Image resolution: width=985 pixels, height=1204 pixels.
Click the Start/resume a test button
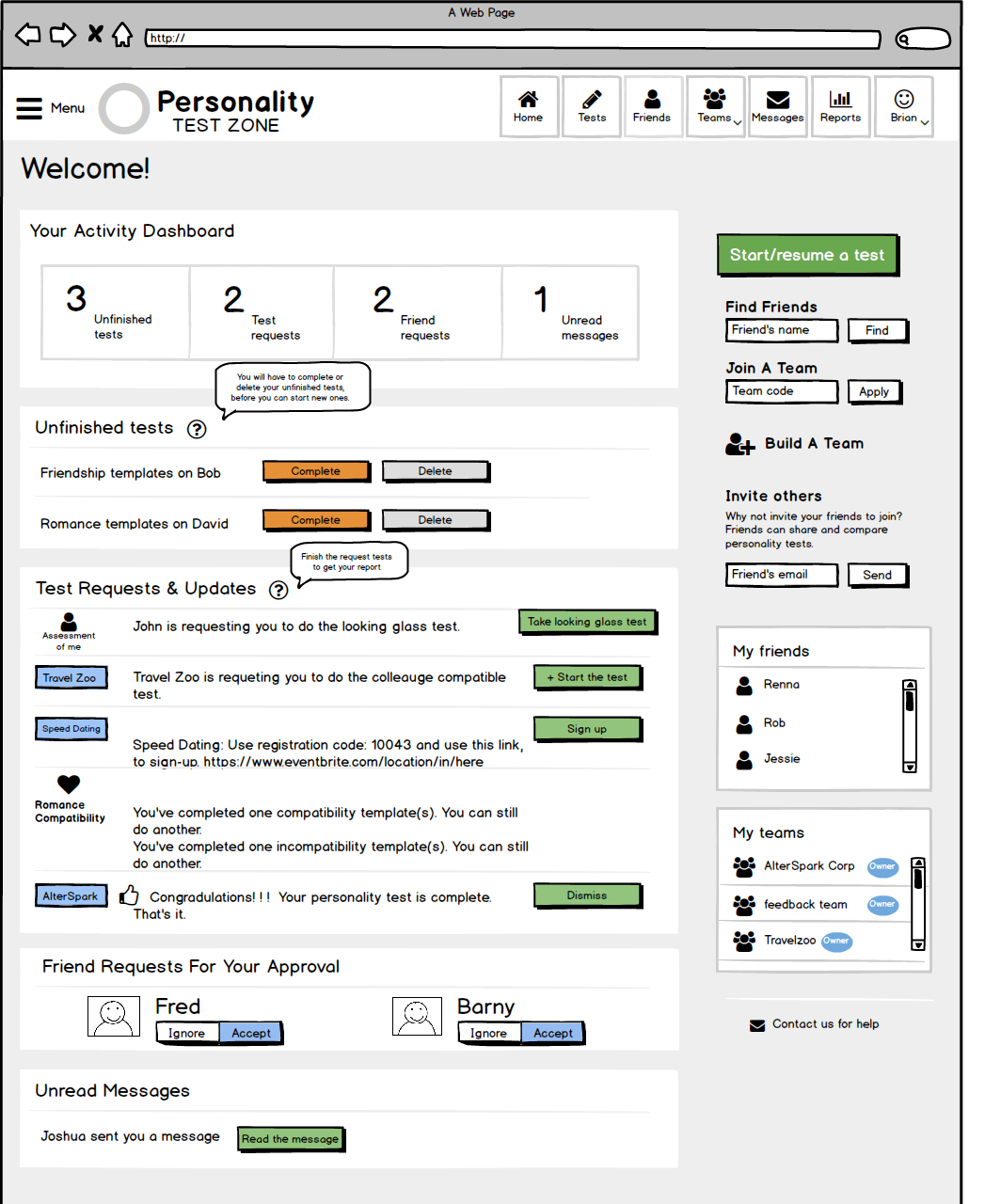tap(807, 255)
